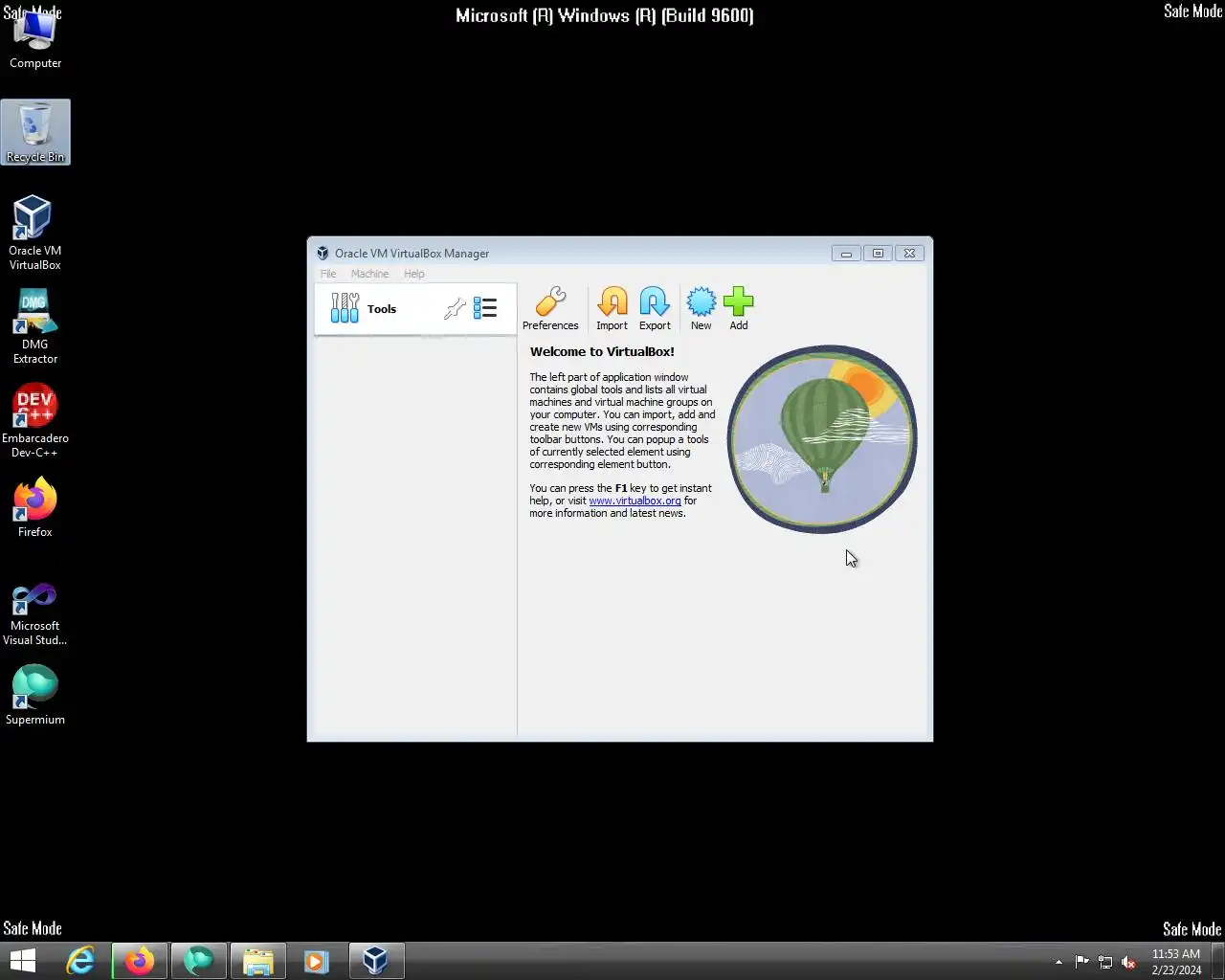1225x980 pixels.
Task: Open the clock showing 11:53 AM
Action: pos(1176,962)
